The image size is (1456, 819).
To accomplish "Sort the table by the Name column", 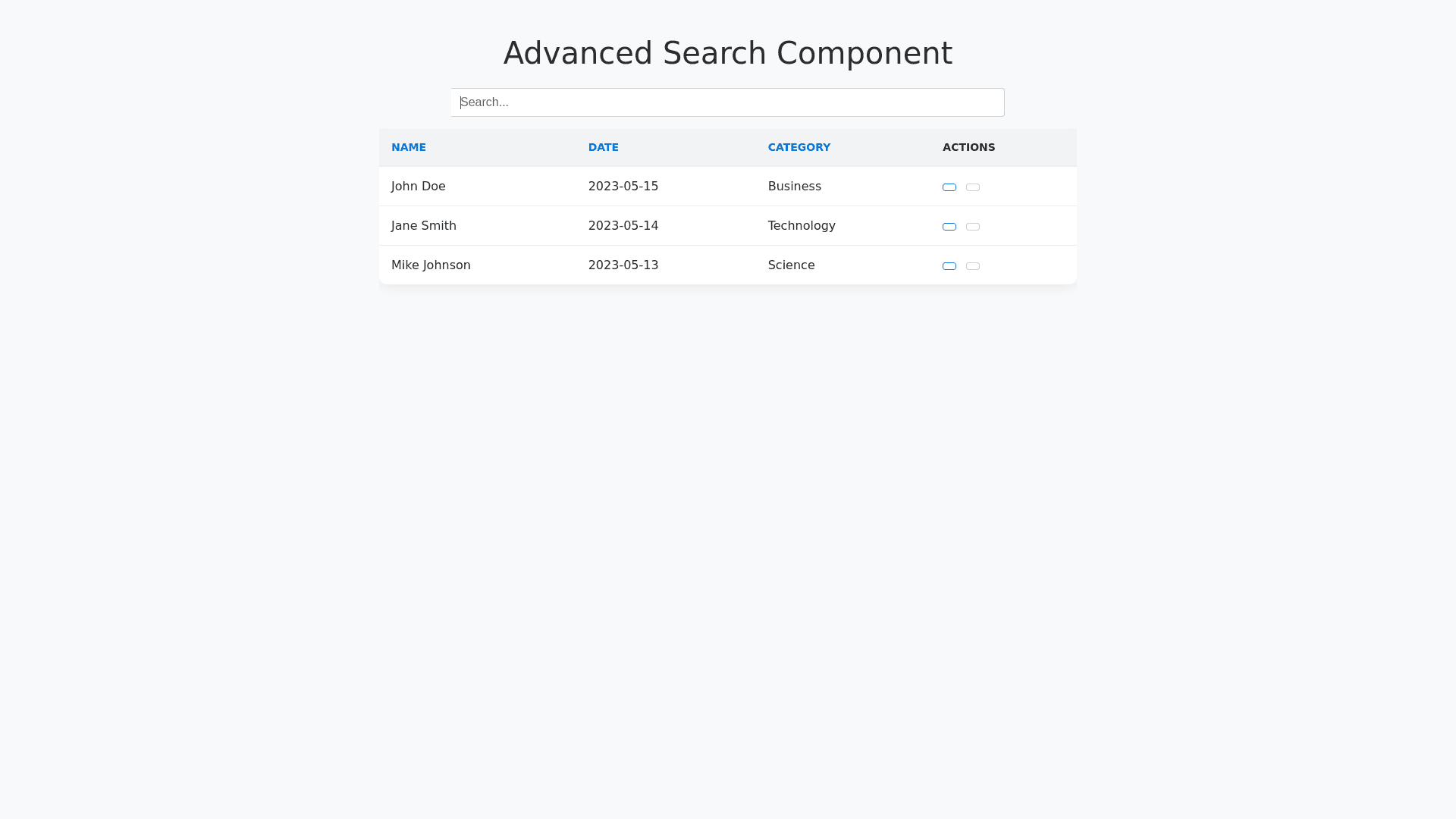I will click(x=408, y=147).
